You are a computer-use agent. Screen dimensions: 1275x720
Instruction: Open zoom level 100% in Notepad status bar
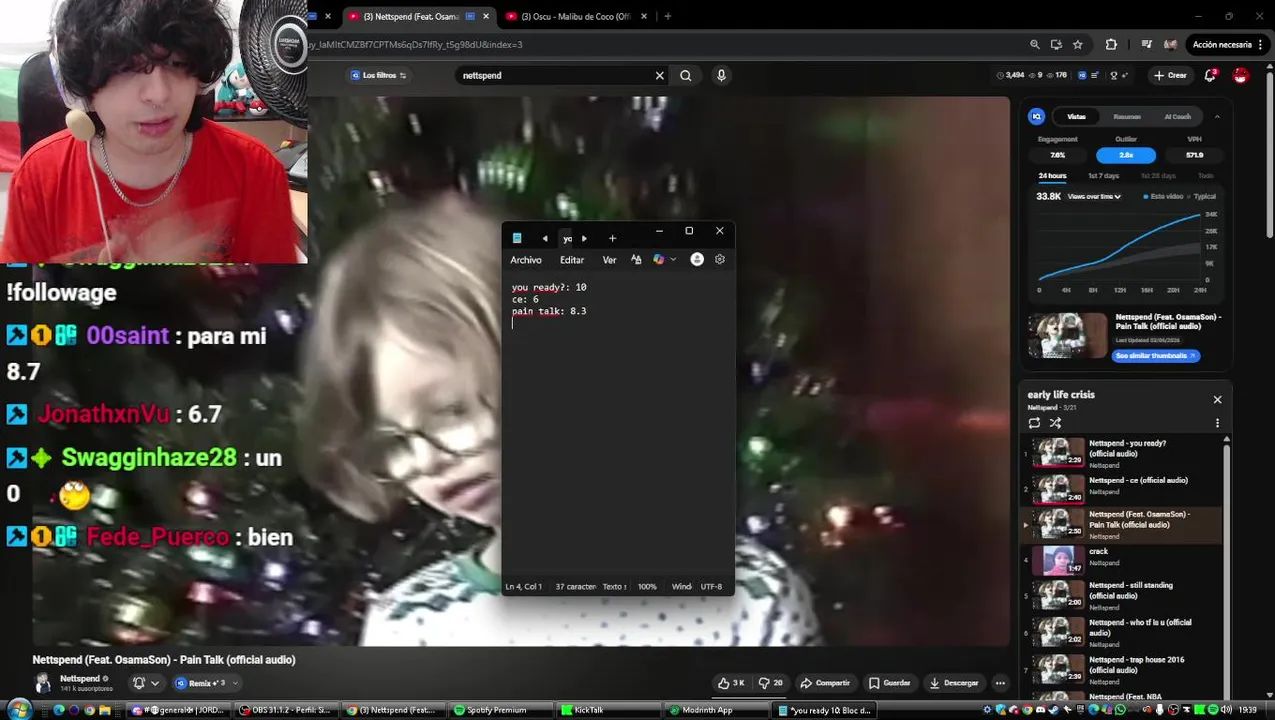(647, 586)
